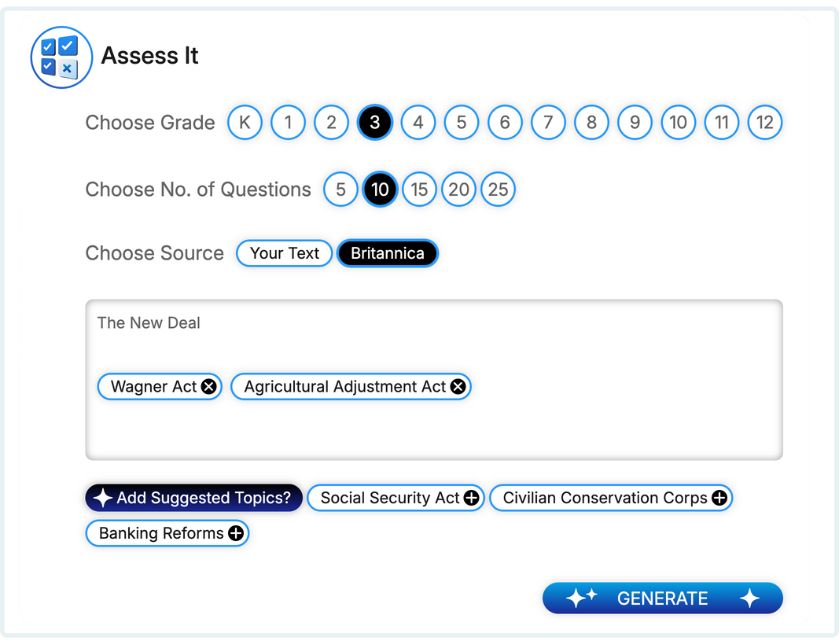Add the Banking Reforms suggested topic

coord(236,534)
